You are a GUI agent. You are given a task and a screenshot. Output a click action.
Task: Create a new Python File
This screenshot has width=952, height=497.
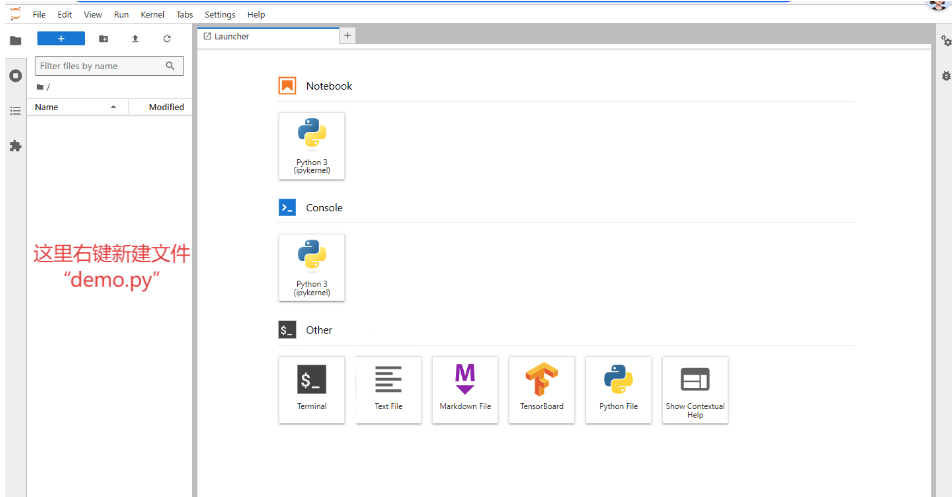[618, 389]
